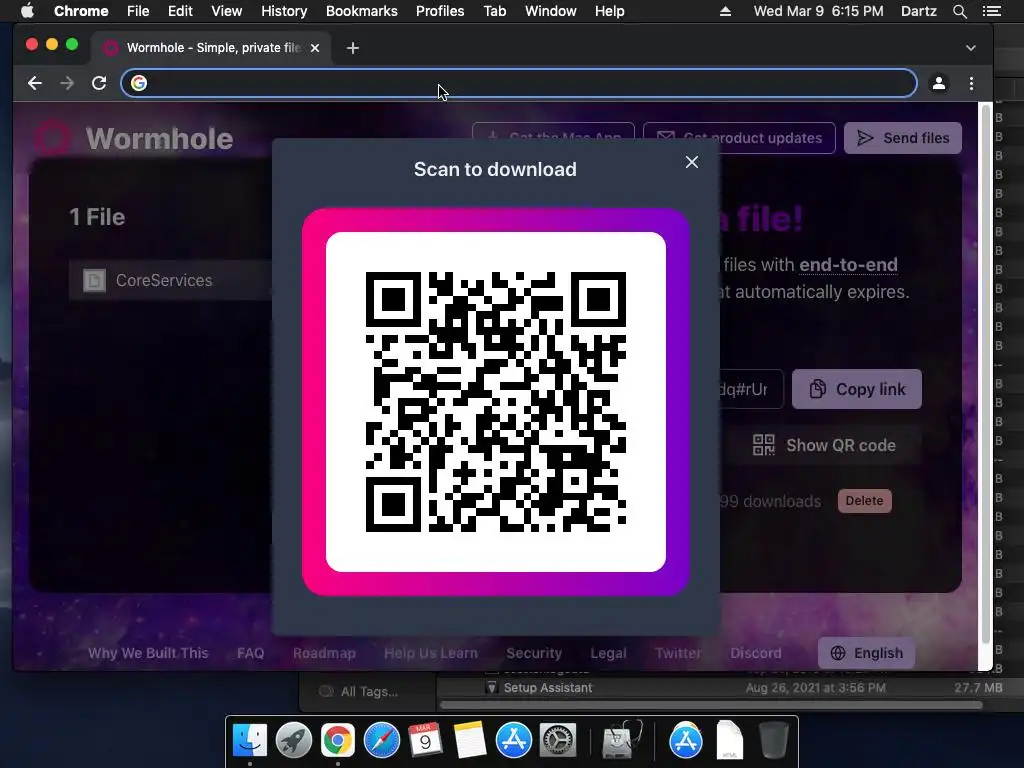
Task: Open the Security footer link
Action: (x=534, y=653)
